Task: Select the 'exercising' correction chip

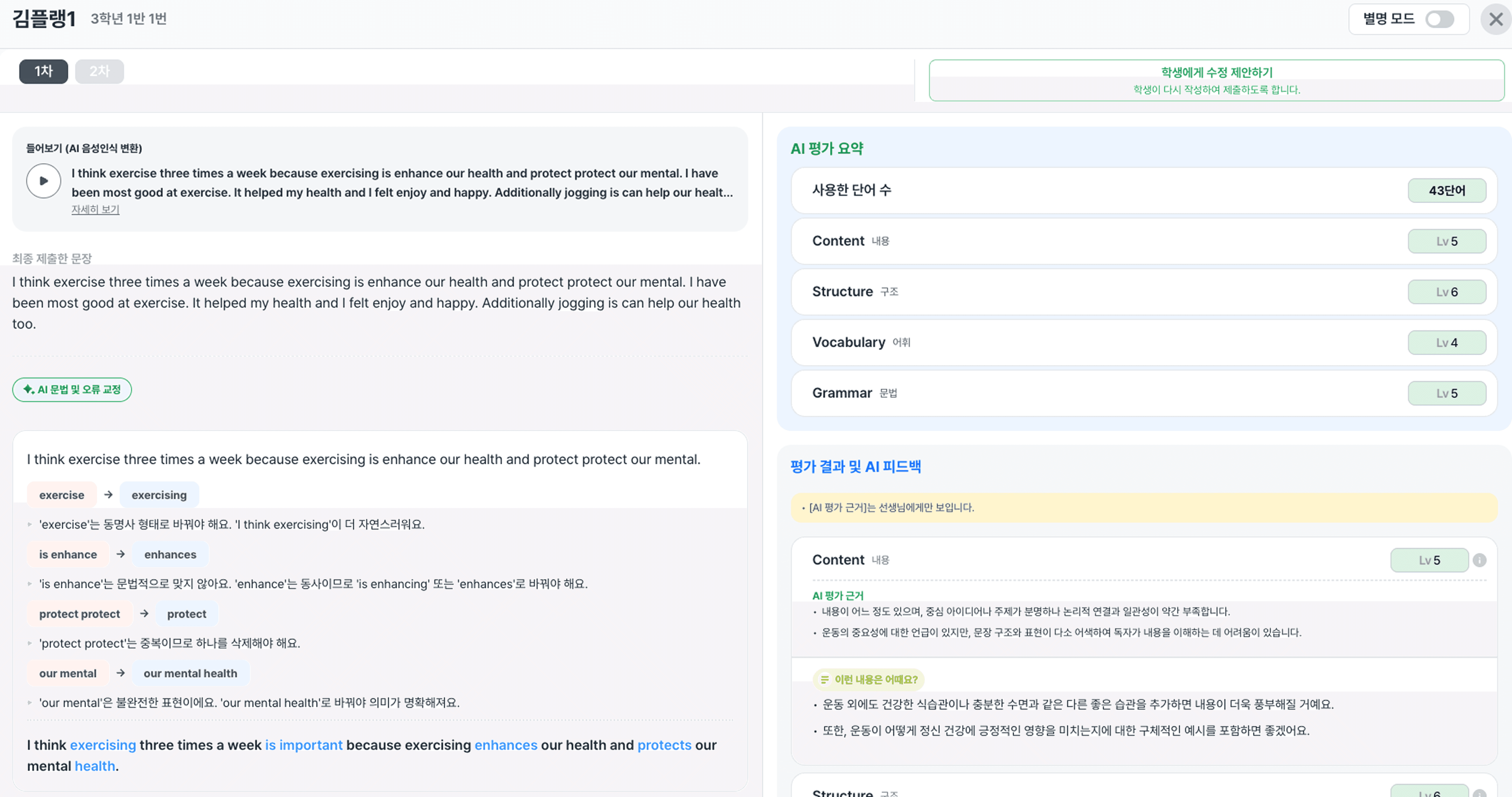Action: 159,495
